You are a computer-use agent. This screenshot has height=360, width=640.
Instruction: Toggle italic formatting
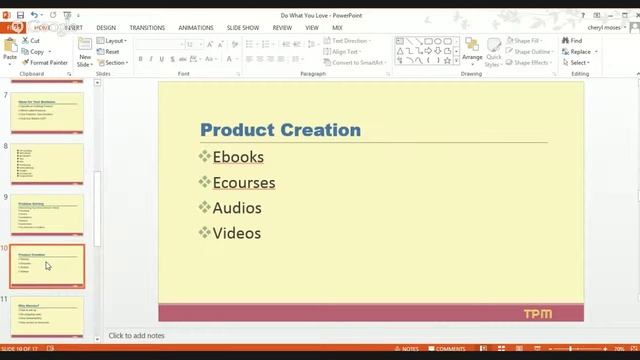click(x=151, y=59)
